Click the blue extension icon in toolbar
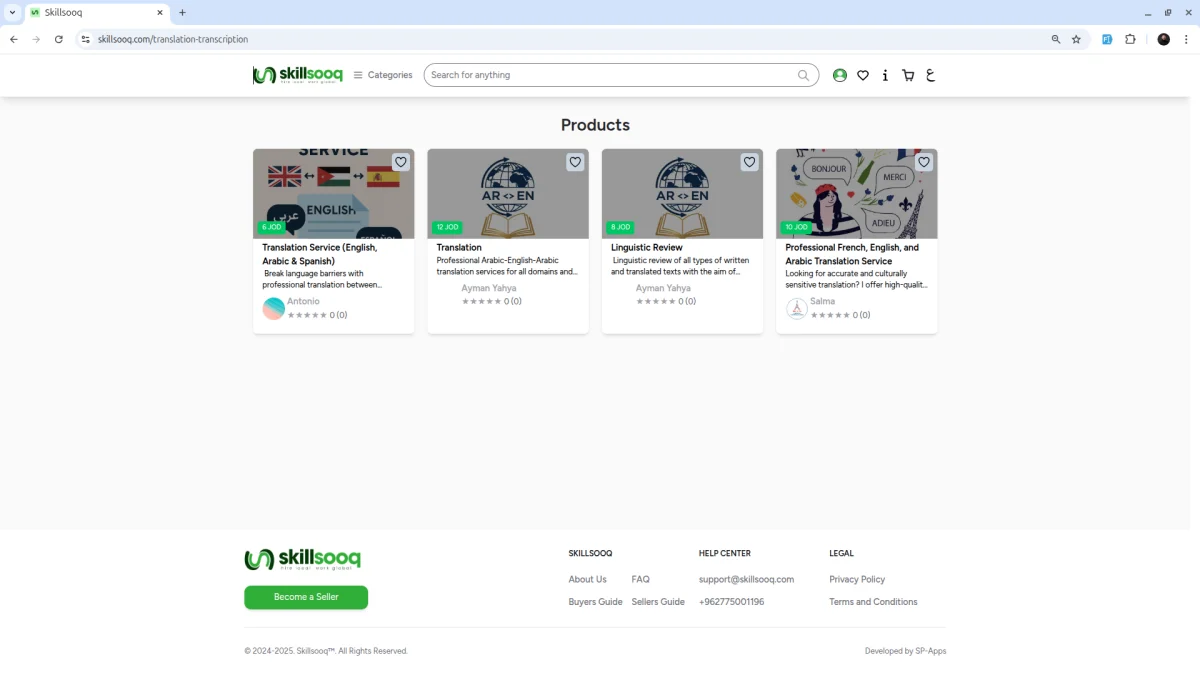The image size is (1200, 675). point(1107,39)
